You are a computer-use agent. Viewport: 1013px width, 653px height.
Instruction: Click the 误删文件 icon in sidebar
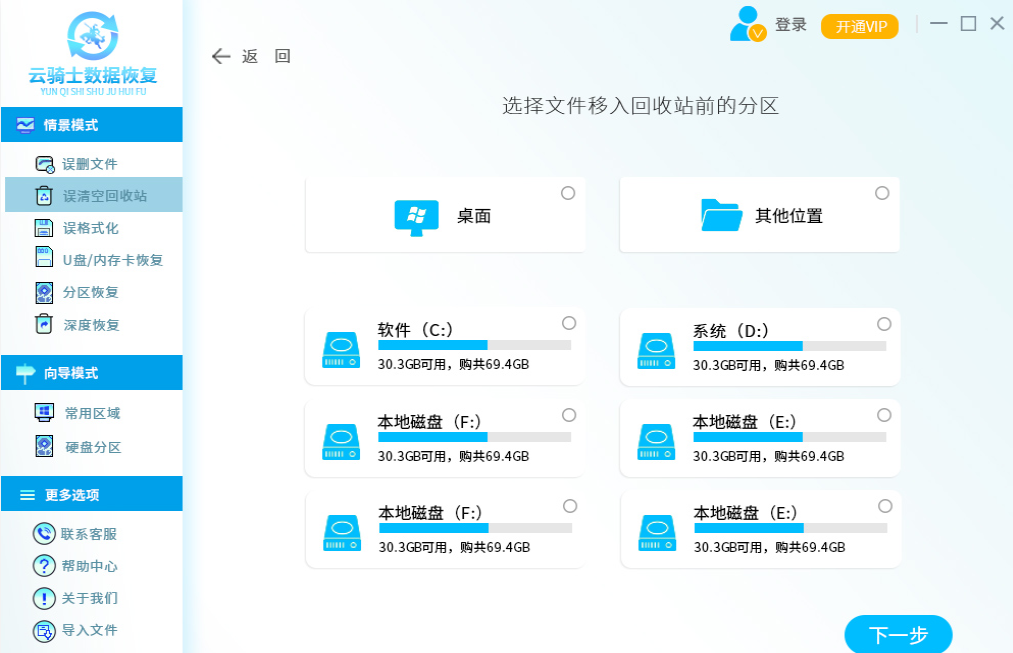[44, 164]
